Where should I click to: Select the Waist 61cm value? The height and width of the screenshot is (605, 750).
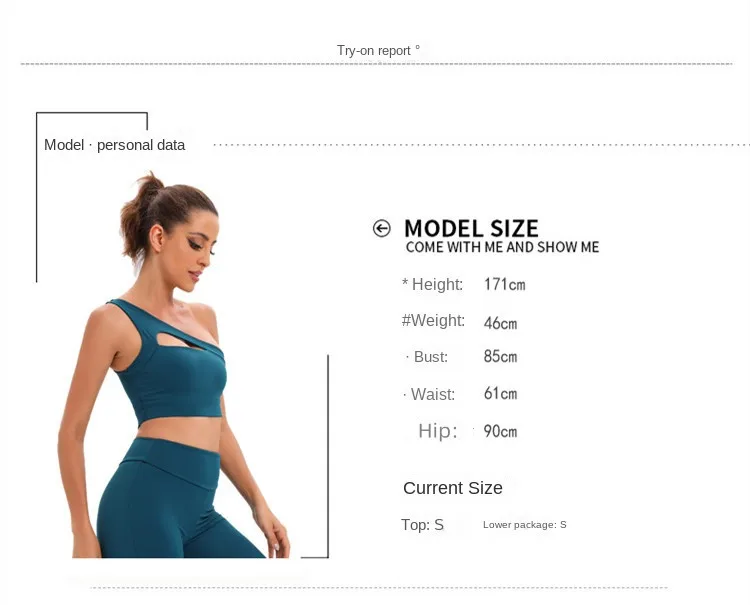pos(500,394)
